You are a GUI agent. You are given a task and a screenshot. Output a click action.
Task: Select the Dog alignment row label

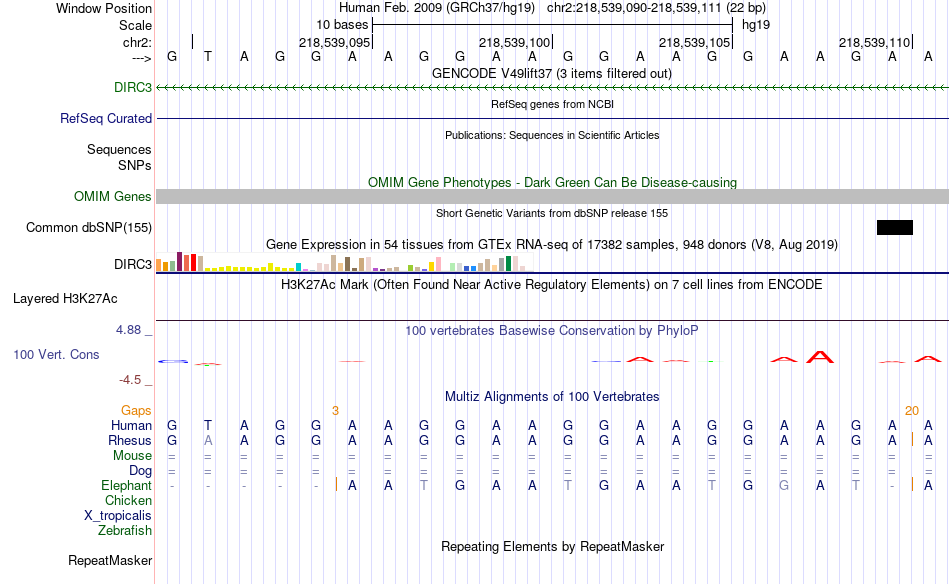[x=140, y=470]
